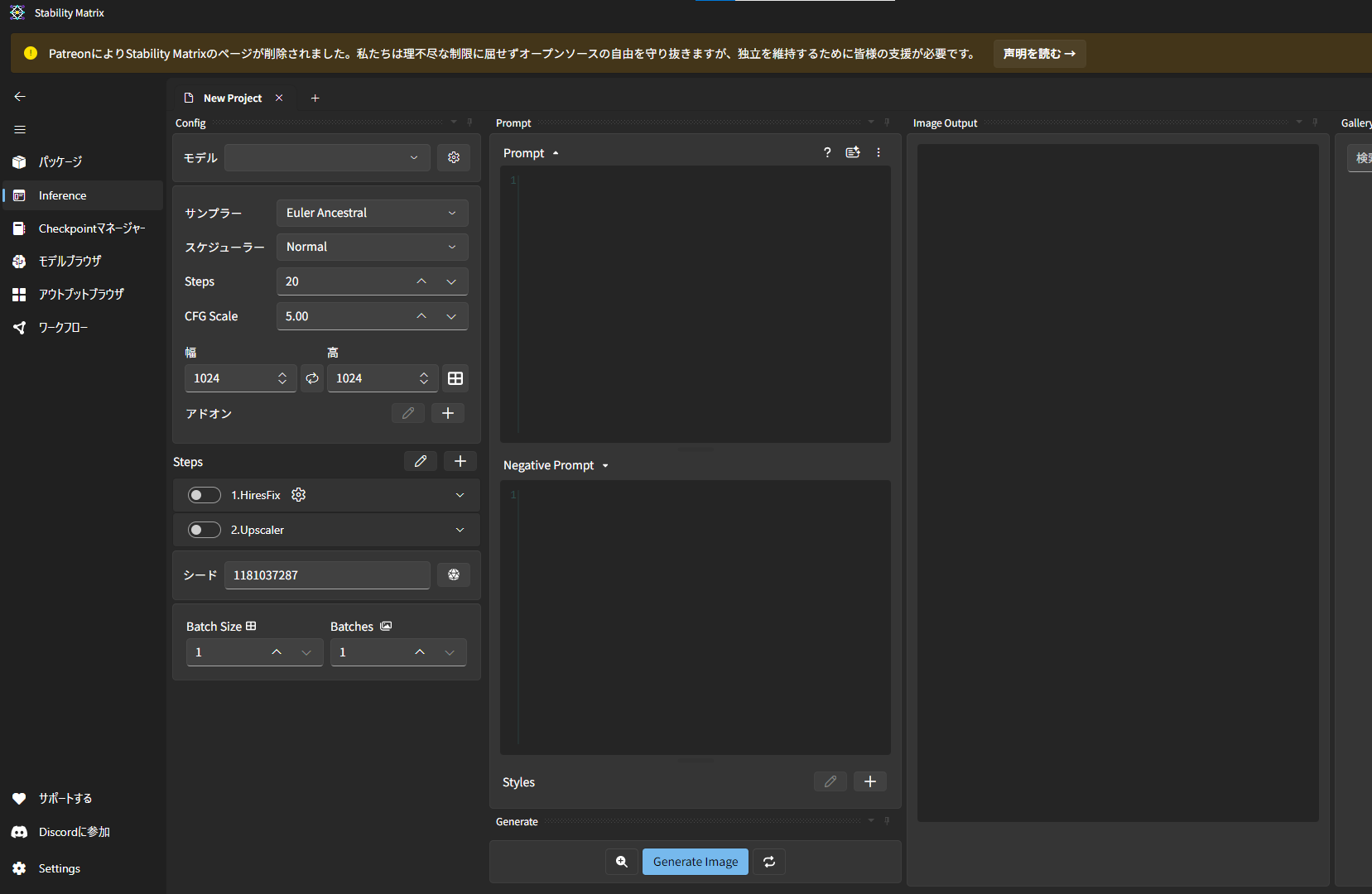Randomize the seed with dice icon

454,574
